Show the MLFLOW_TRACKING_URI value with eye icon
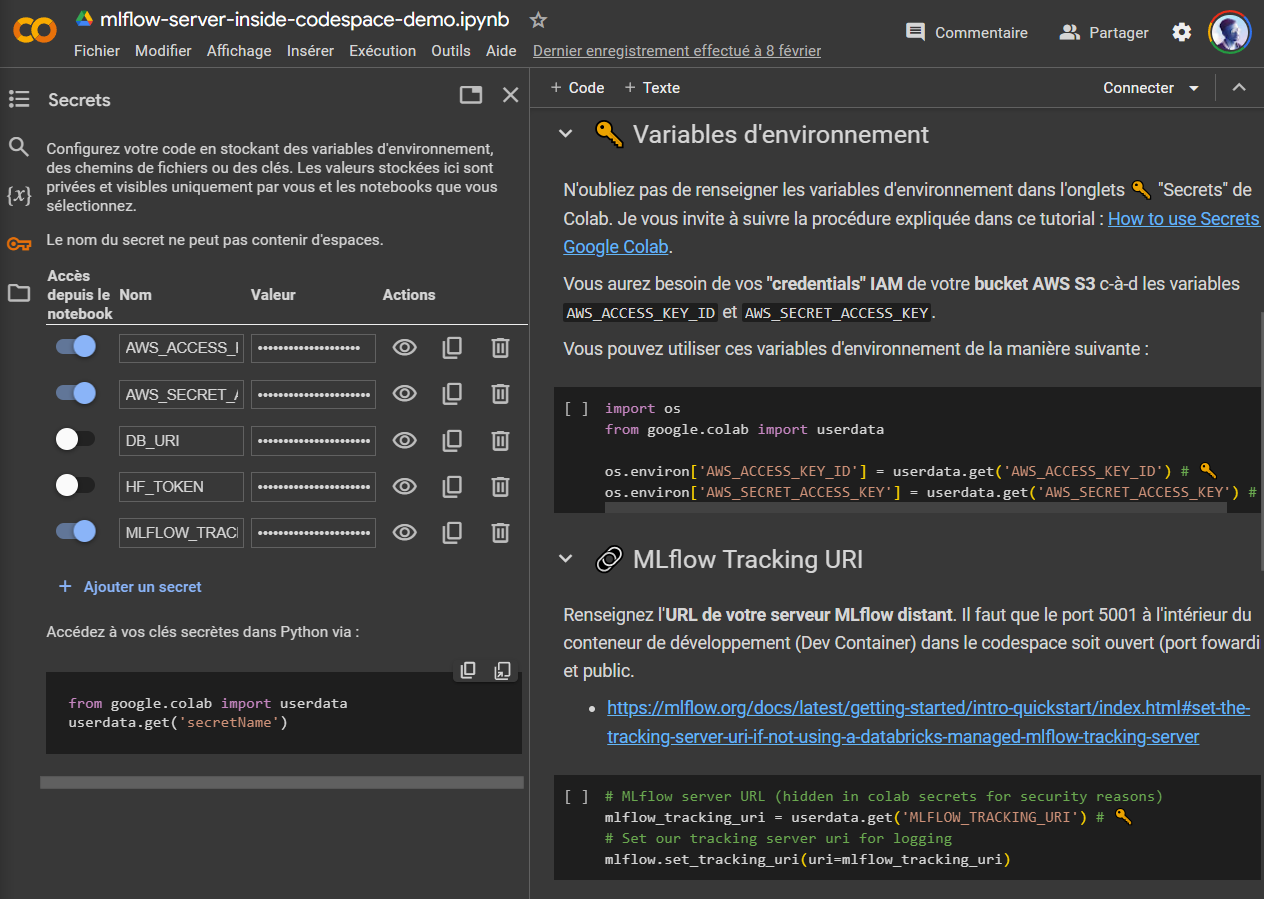The width and height of the screenshot is (1264, 899). (x=404, y=532)
